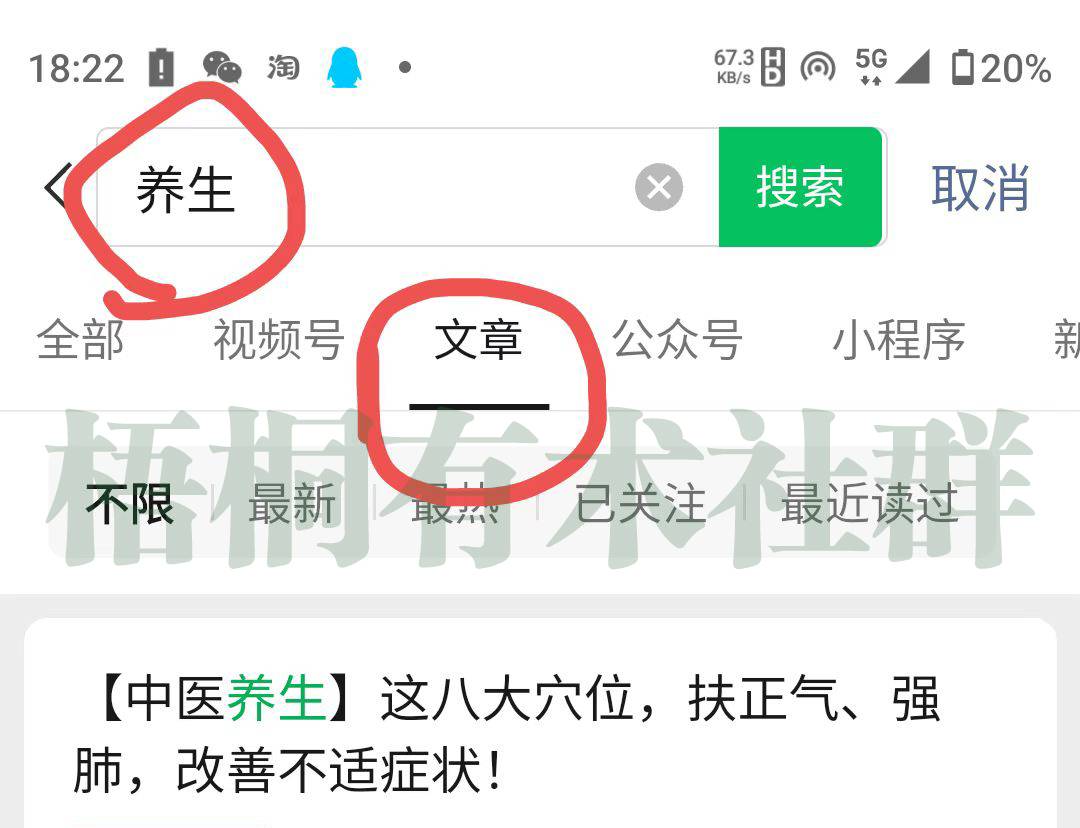This screenshot has height=828, width=1080.
Task: Filter results by 最新
Action: click(x=292, y=504)
